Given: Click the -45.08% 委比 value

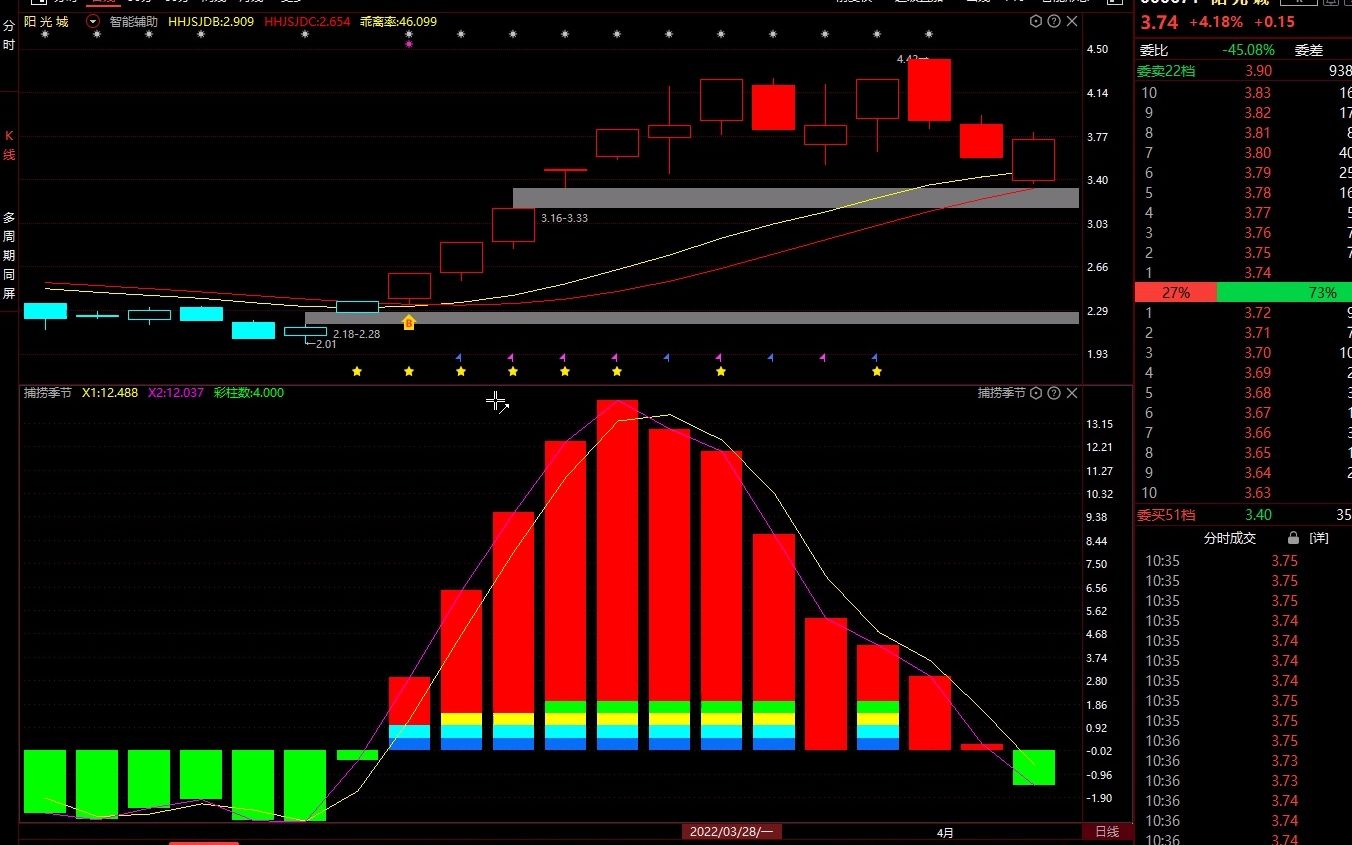Looking at the screenshot, I should (1248, 50).
